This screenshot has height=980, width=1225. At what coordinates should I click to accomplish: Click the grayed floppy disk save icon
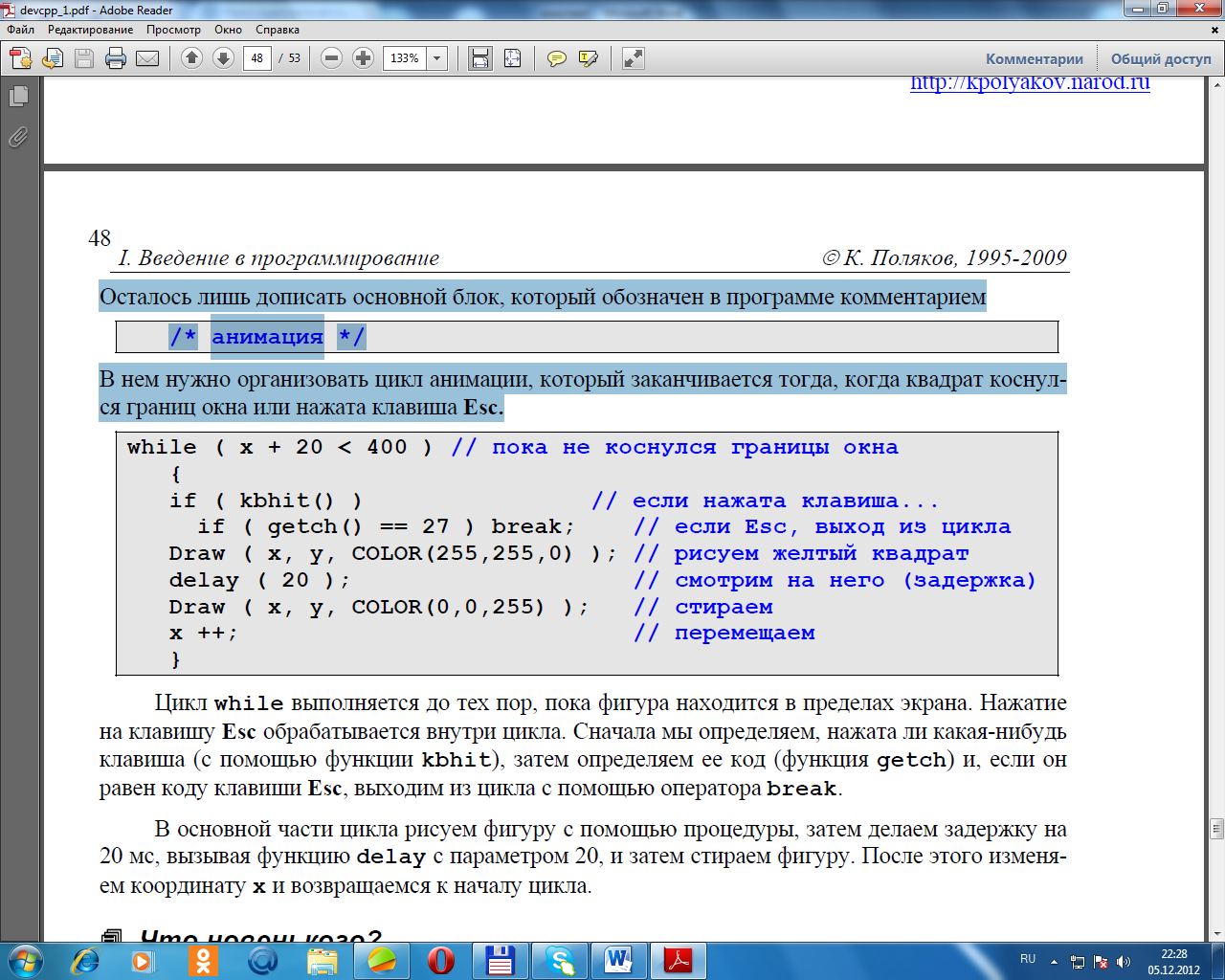84,59
